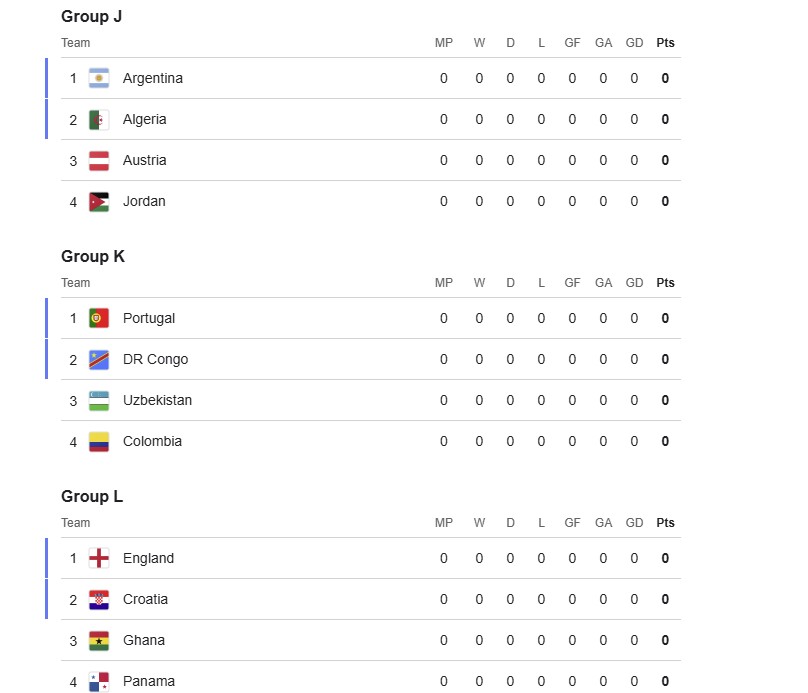This screenshot has width=808, height=693.
Task: Click the MP column header in Group J
Action: click(x=444, y=42)
